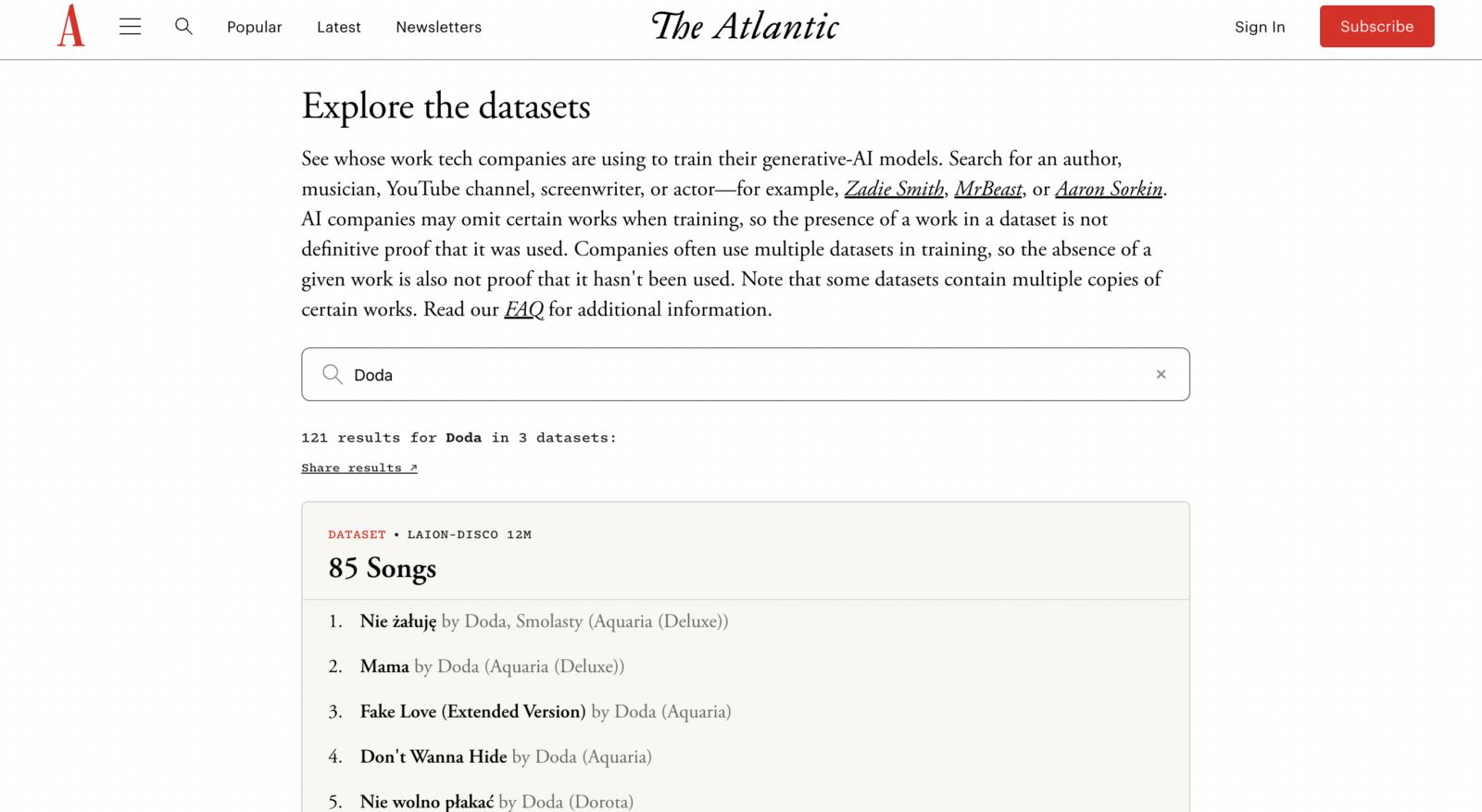Open the hamburger menu icon
Viewport: 1482px width, 812px height.
coord(131,27)
